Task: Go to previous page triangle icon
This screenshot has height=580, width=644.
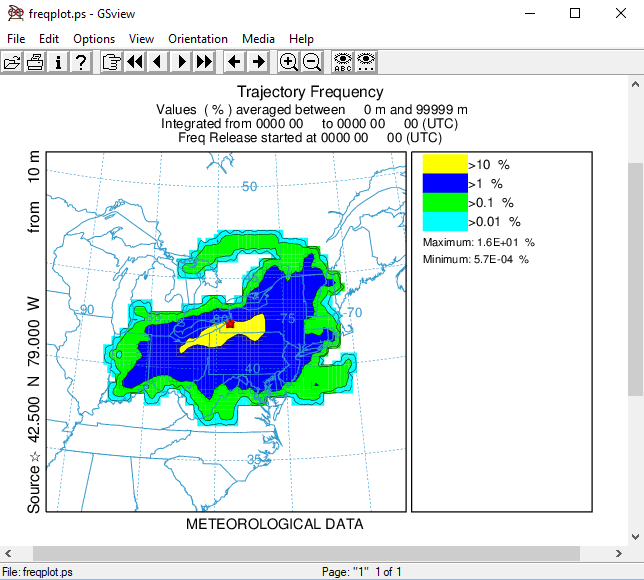Action: tap(157, 62)
